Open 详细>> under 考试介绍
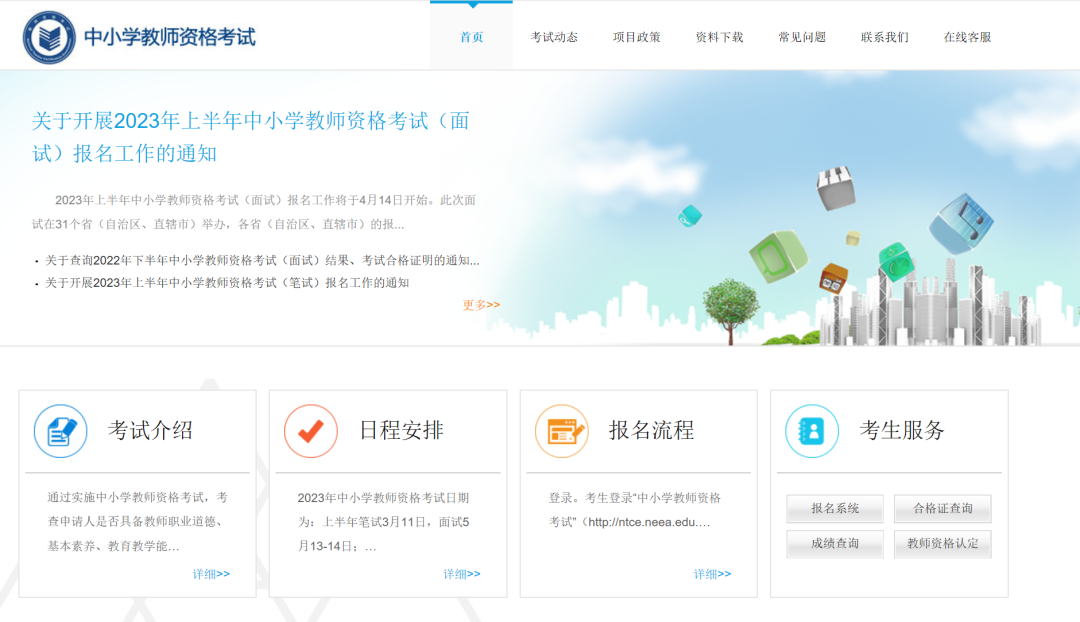 pos(213,573)
